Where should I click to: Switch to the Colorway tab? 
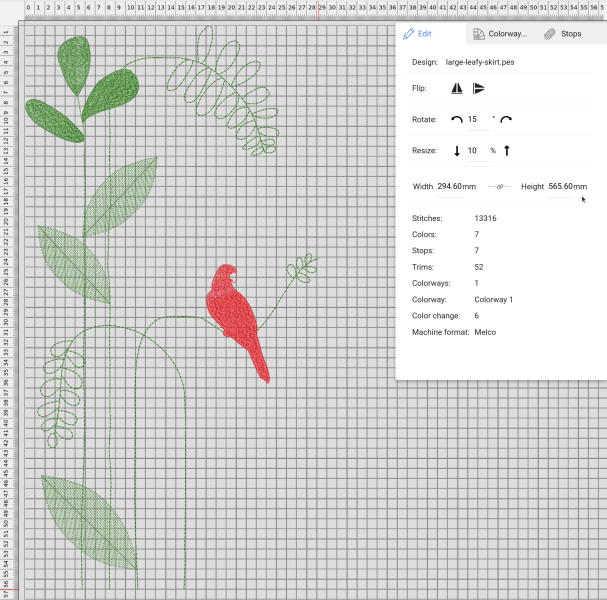499,34
